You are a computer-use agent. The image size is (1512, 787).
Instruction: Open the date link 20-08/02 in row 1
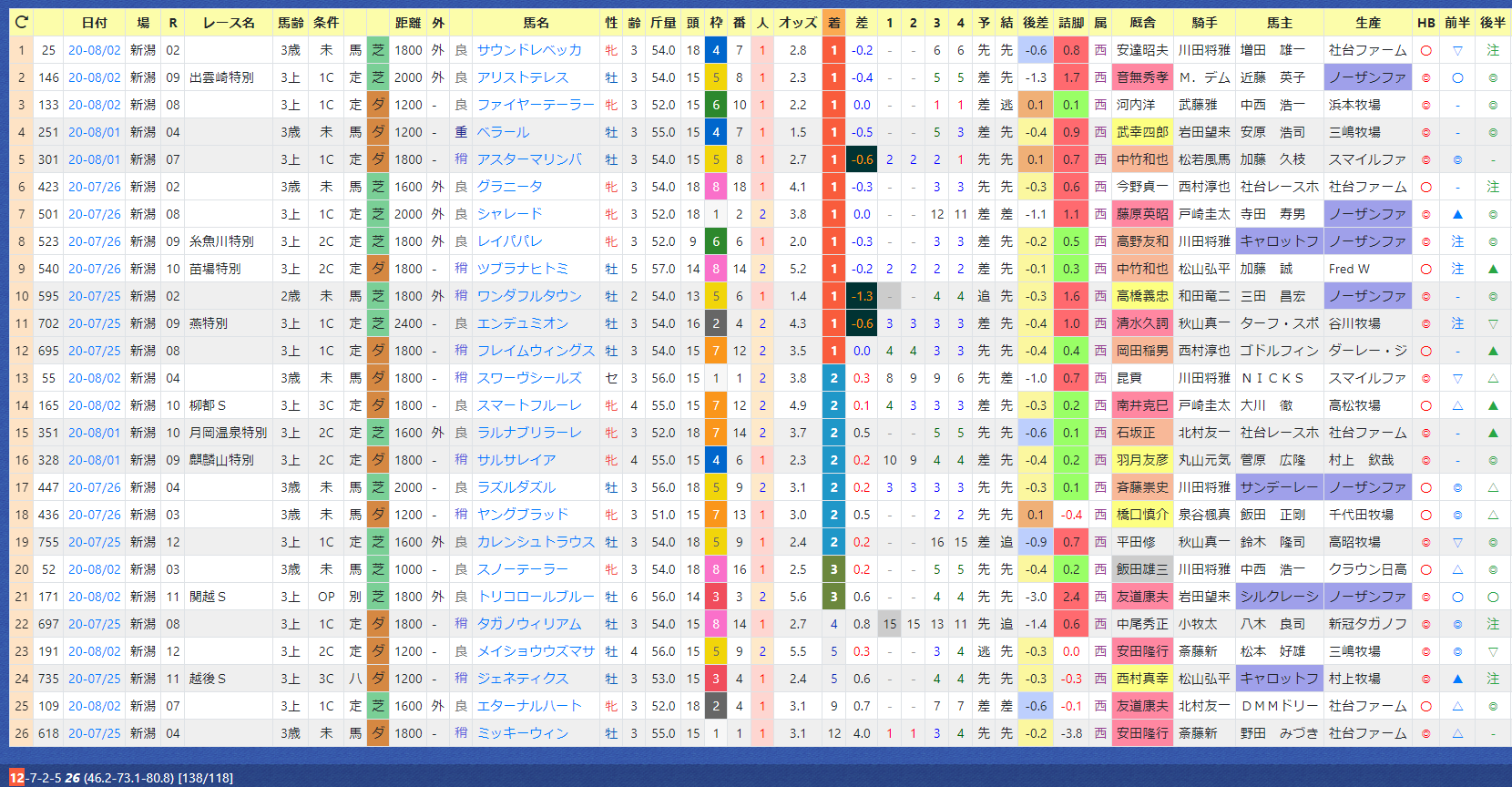pyautogui.click(x=94, y=50)
